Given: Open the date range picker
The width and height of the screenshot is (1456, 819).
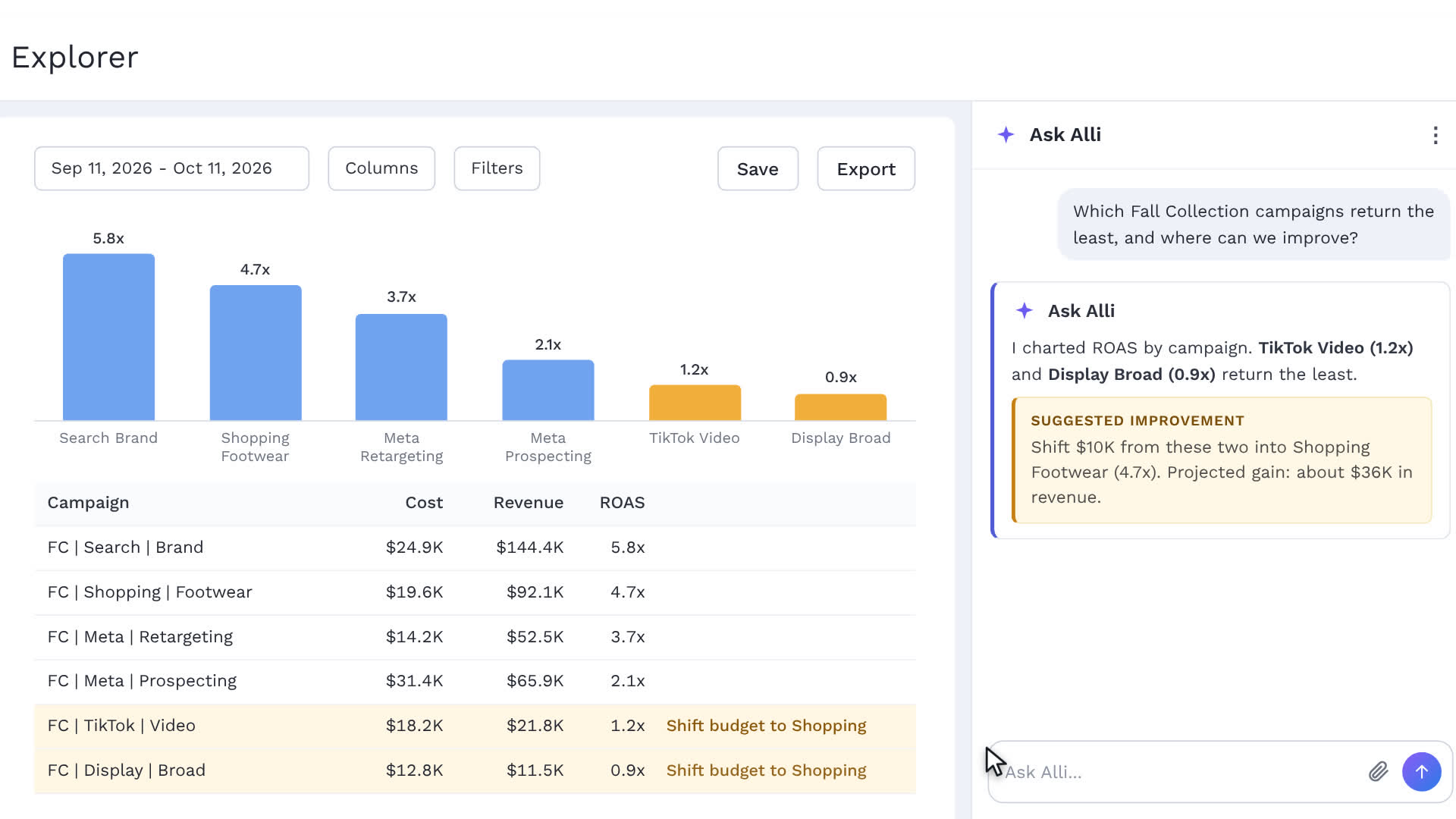Looking at the screenshot, I should [171, 168].
